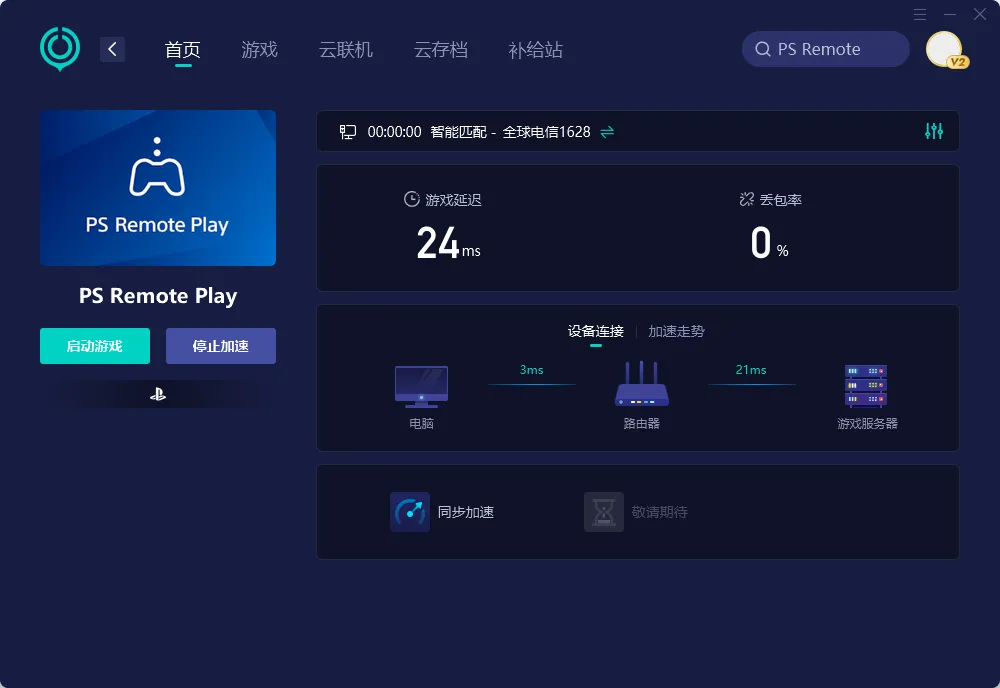Click the 丢包率 label
The height and width of the screenshot is (688, 1000).
(781, 200)
